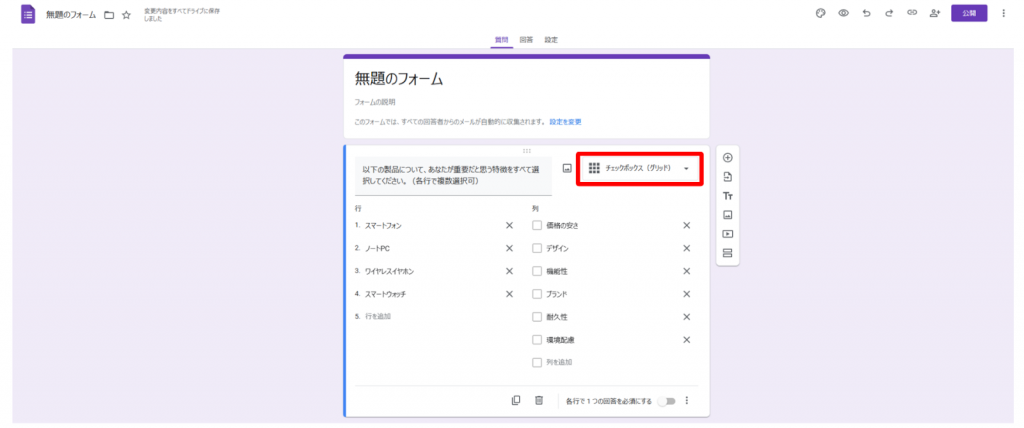Check the デザイン column checkbox
The width and height of the screenshot is (1024, 428).
point(537,248)
